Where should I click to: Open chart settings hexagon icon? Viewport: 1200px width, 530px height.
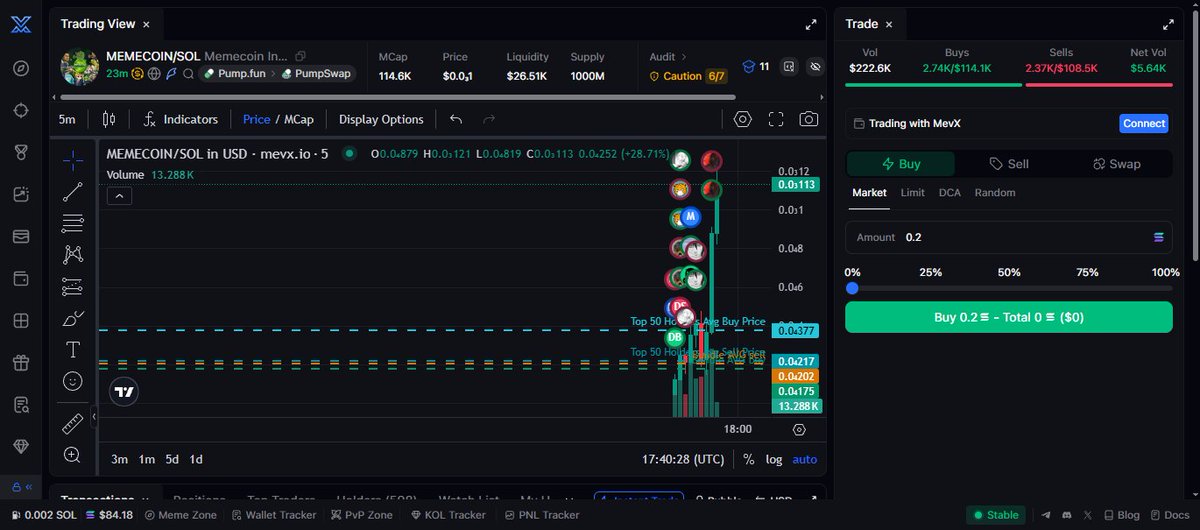pyautogui.click(x=742, y=119)
